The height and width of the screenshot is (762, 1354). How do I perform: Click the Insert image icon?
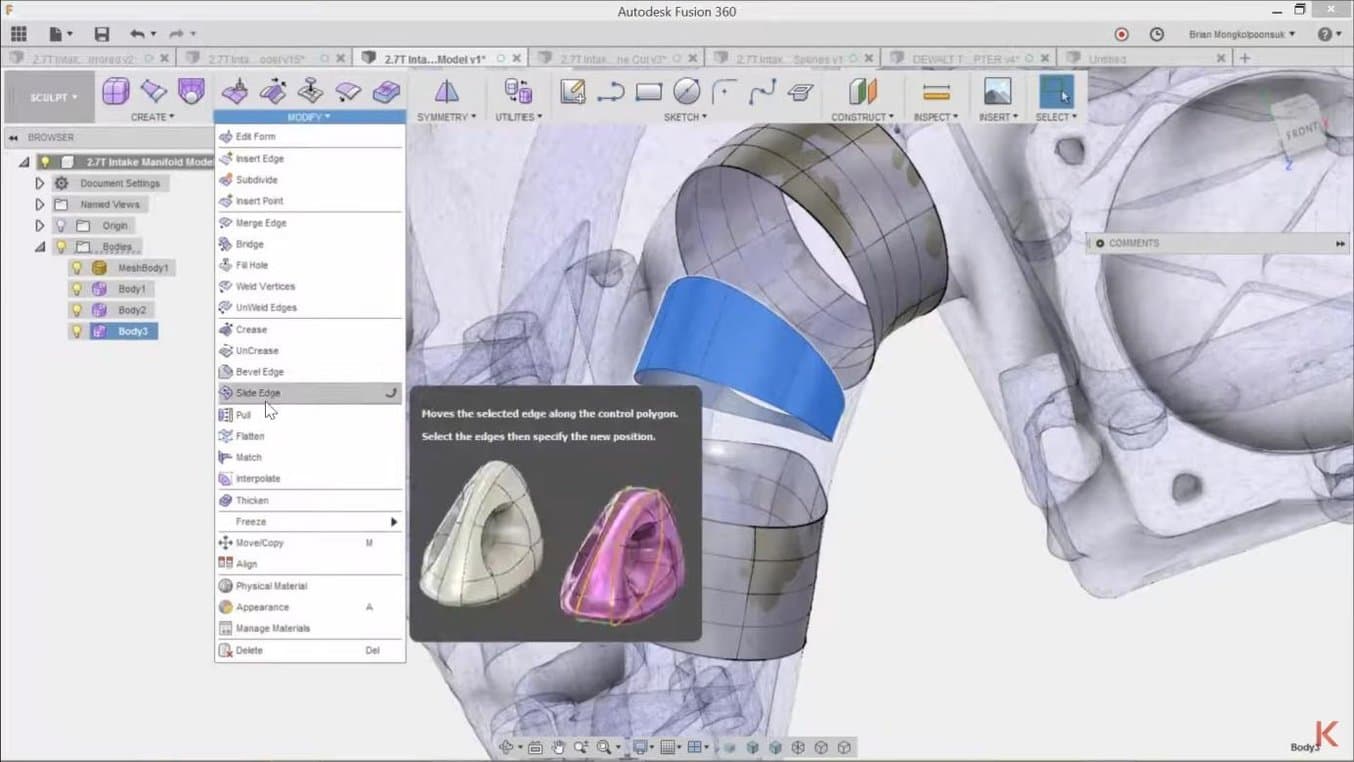click(997, 92)
